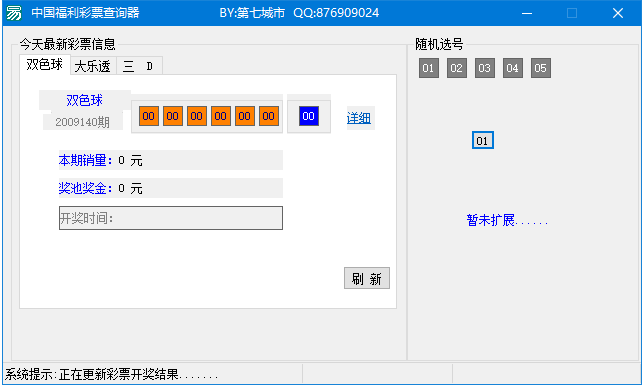
Task: Click the blue-outlined 01 button
Action: (x=483, y=141)
